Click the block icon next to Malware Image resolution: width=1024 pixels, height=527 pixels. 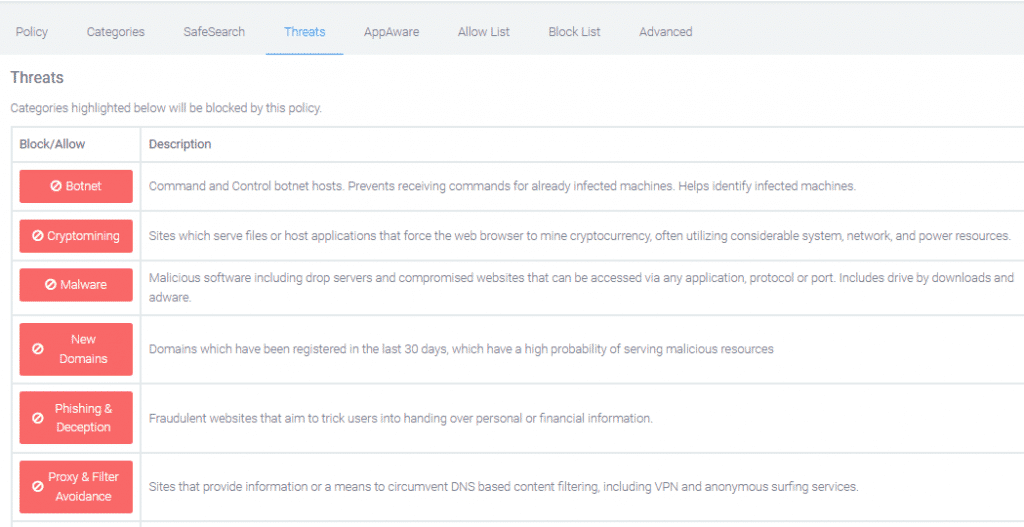(50, 285)
